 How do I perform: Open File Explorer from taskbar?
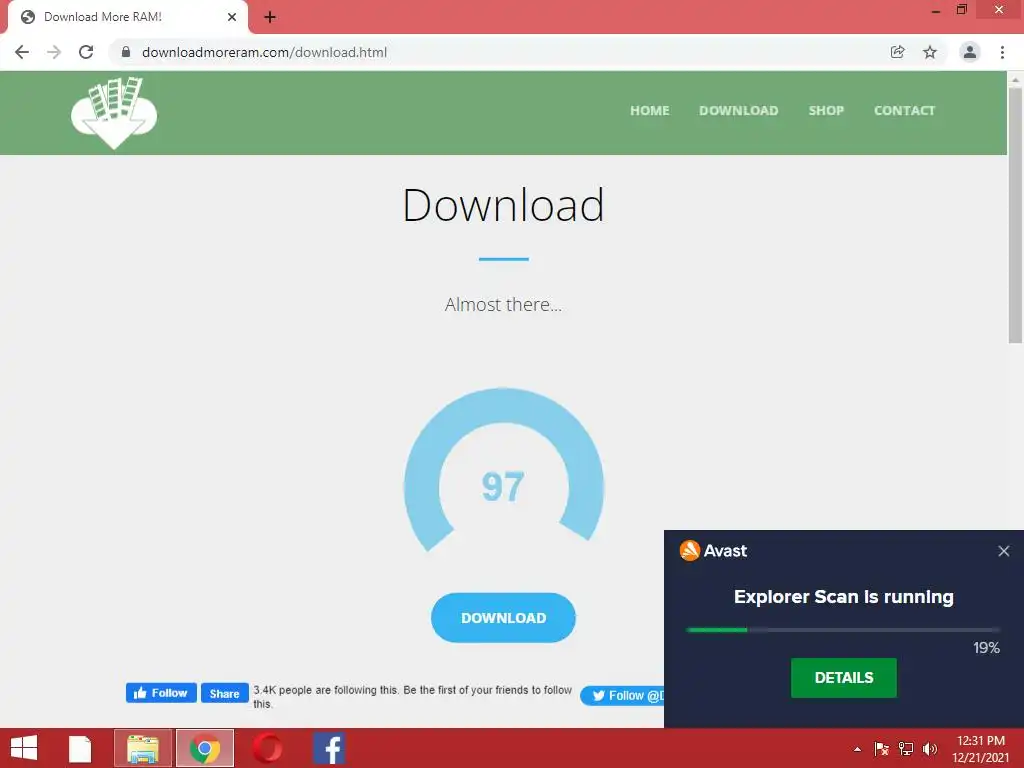143,748
